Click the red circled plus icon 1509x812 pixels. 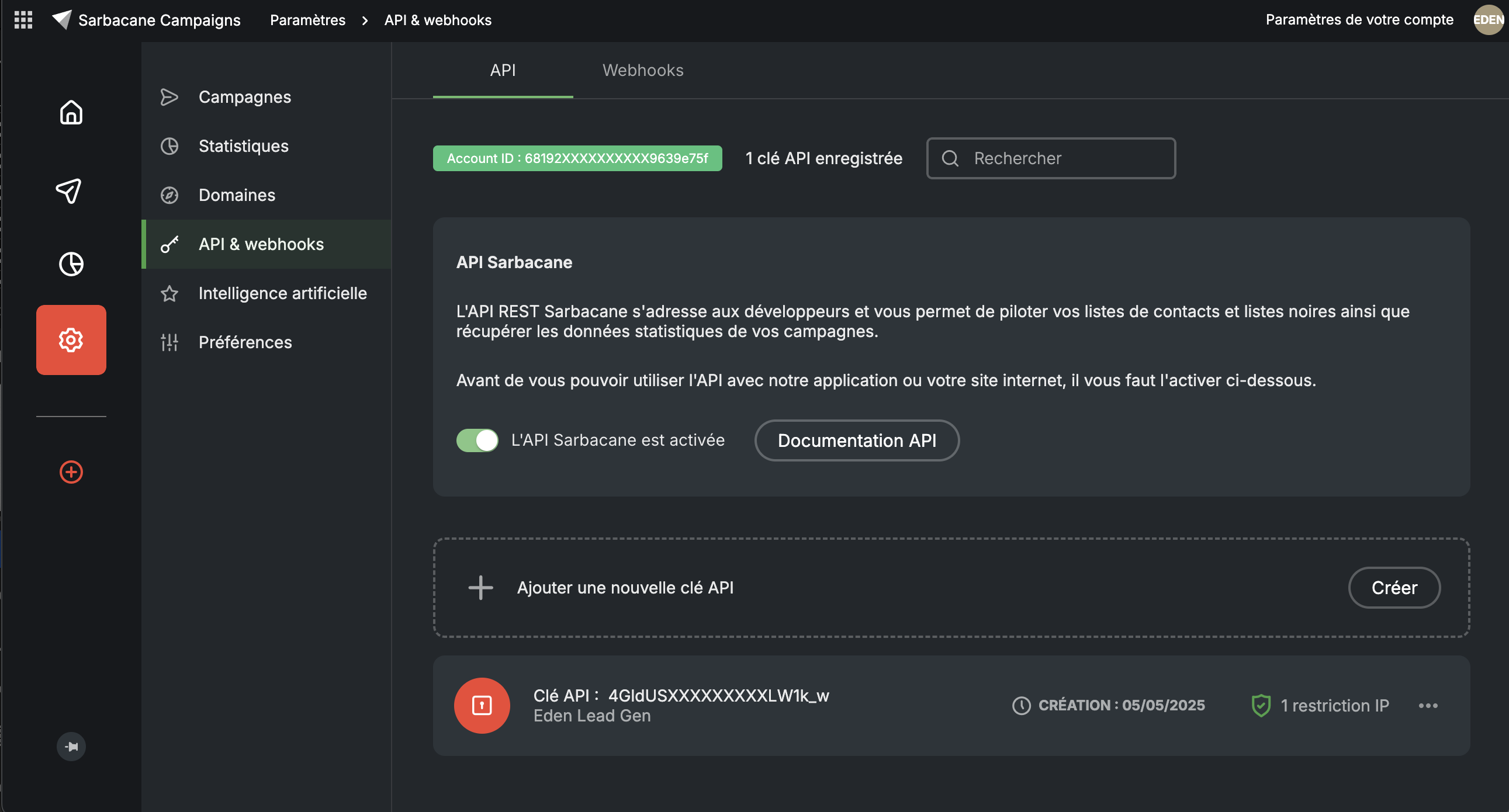[71, 472]
